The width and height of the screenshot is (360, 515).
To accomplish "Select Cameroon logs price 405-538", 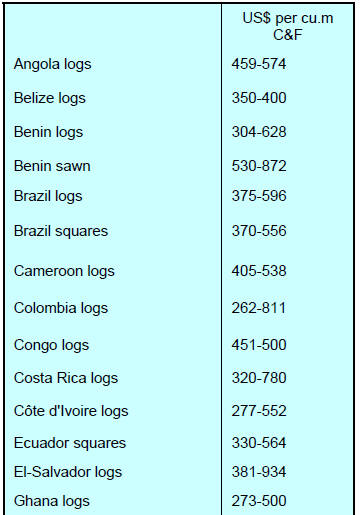I will 259,271.
